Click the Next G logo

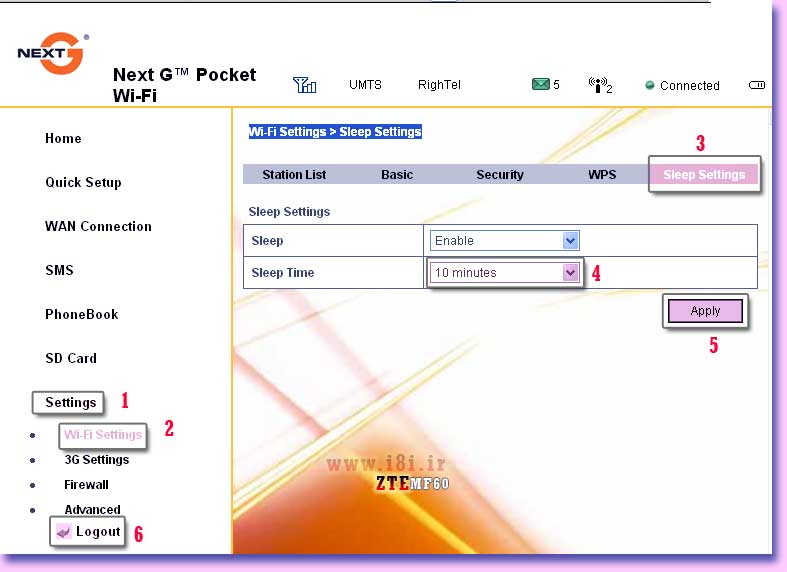tap(52, 53)
